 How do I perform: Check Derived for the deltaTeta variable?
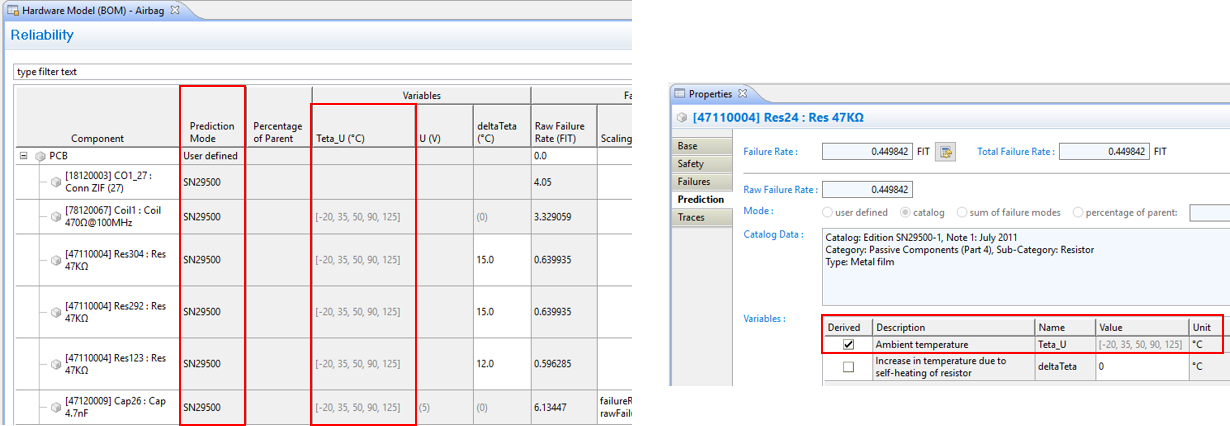tap(848, 367)
